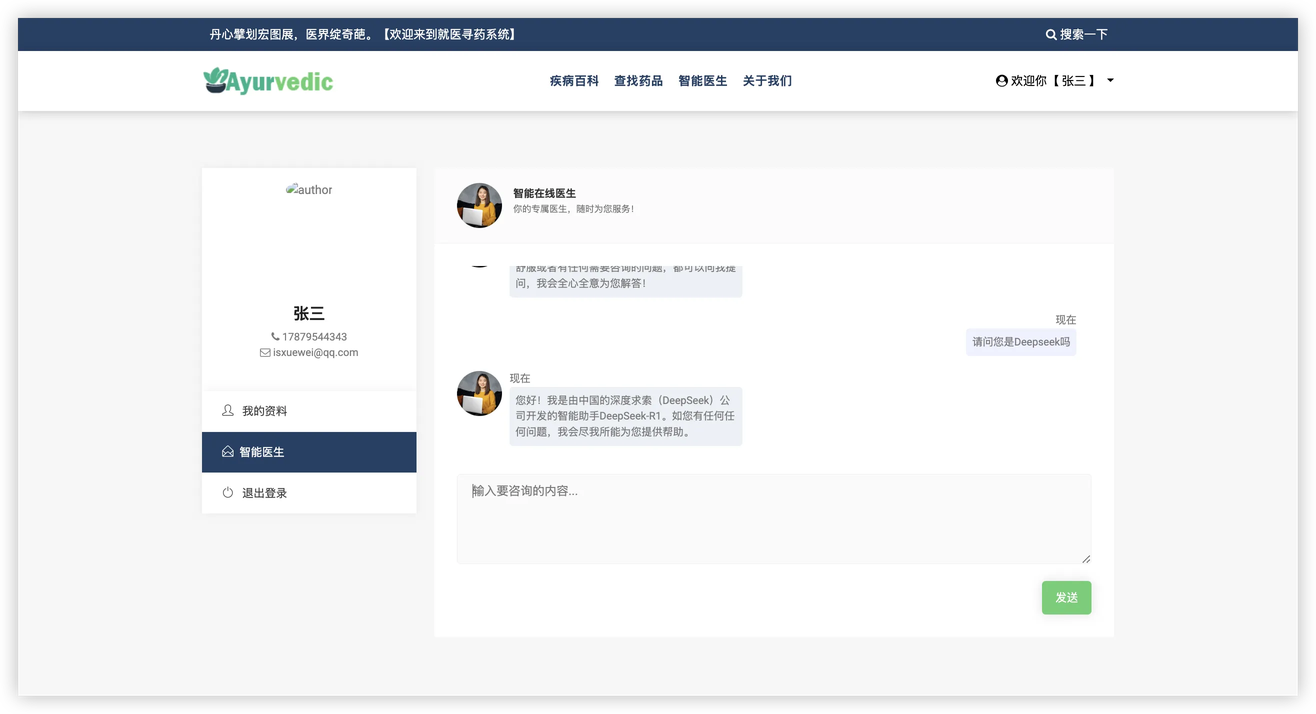Click the doctor avatar in chat header

click(x=479, y=205)
